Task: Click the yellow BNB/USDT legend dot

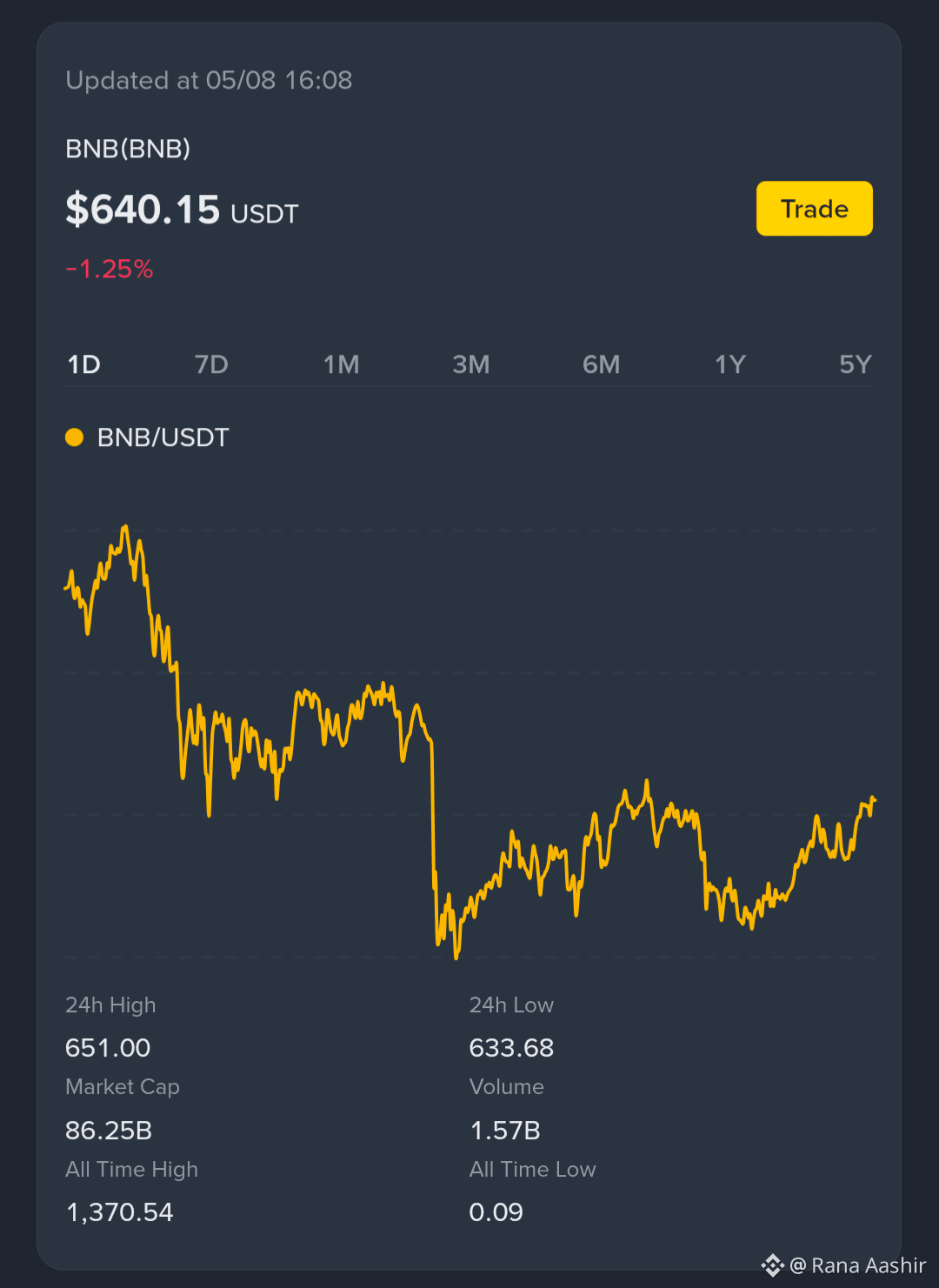Action: (75, 437)
